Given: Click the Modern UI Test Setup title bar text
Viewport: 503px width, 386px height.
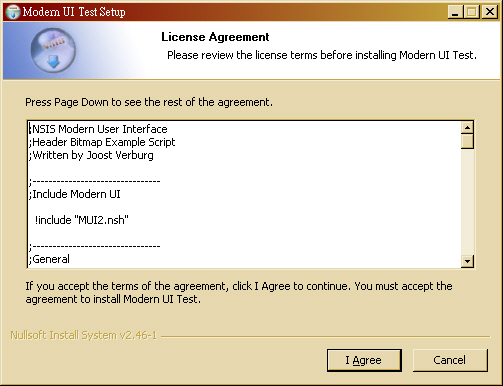Looking at the screenshot, I should (x=74, y=12).
